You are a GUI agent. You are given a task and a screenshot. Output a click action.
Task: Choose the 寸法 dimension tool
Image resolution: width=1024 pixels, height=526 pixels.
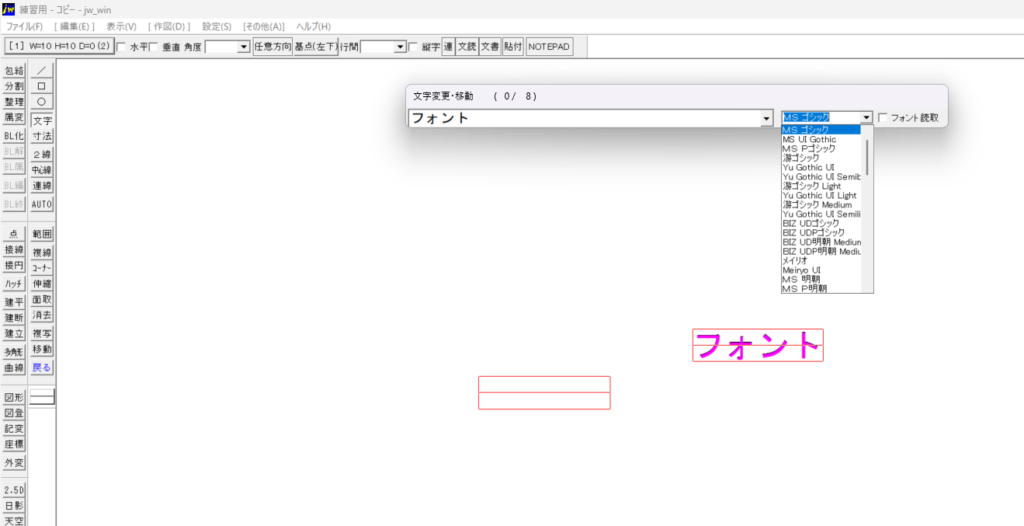(41, 136)
